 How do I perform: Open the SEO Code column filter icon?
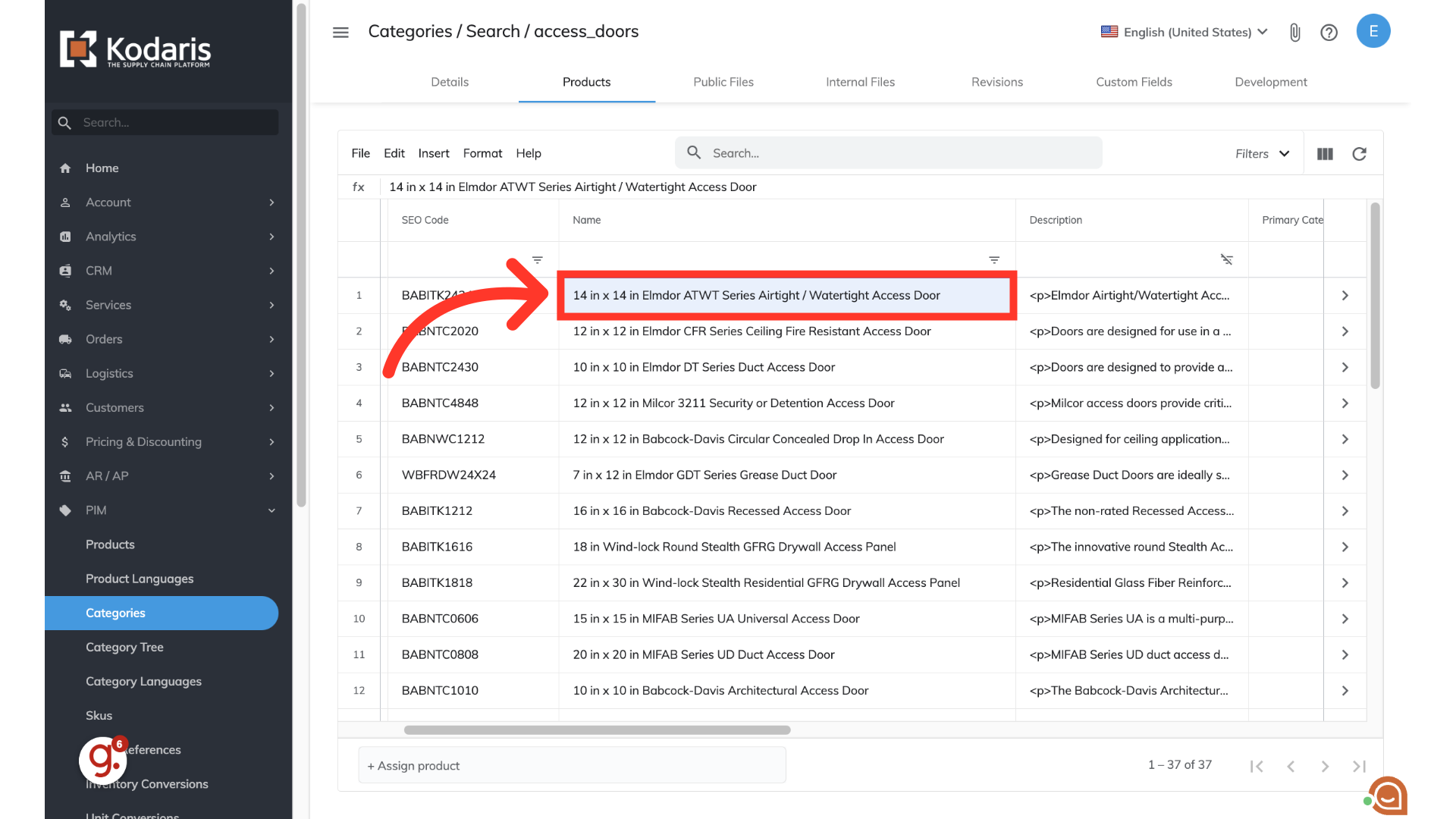pos(537,260)
